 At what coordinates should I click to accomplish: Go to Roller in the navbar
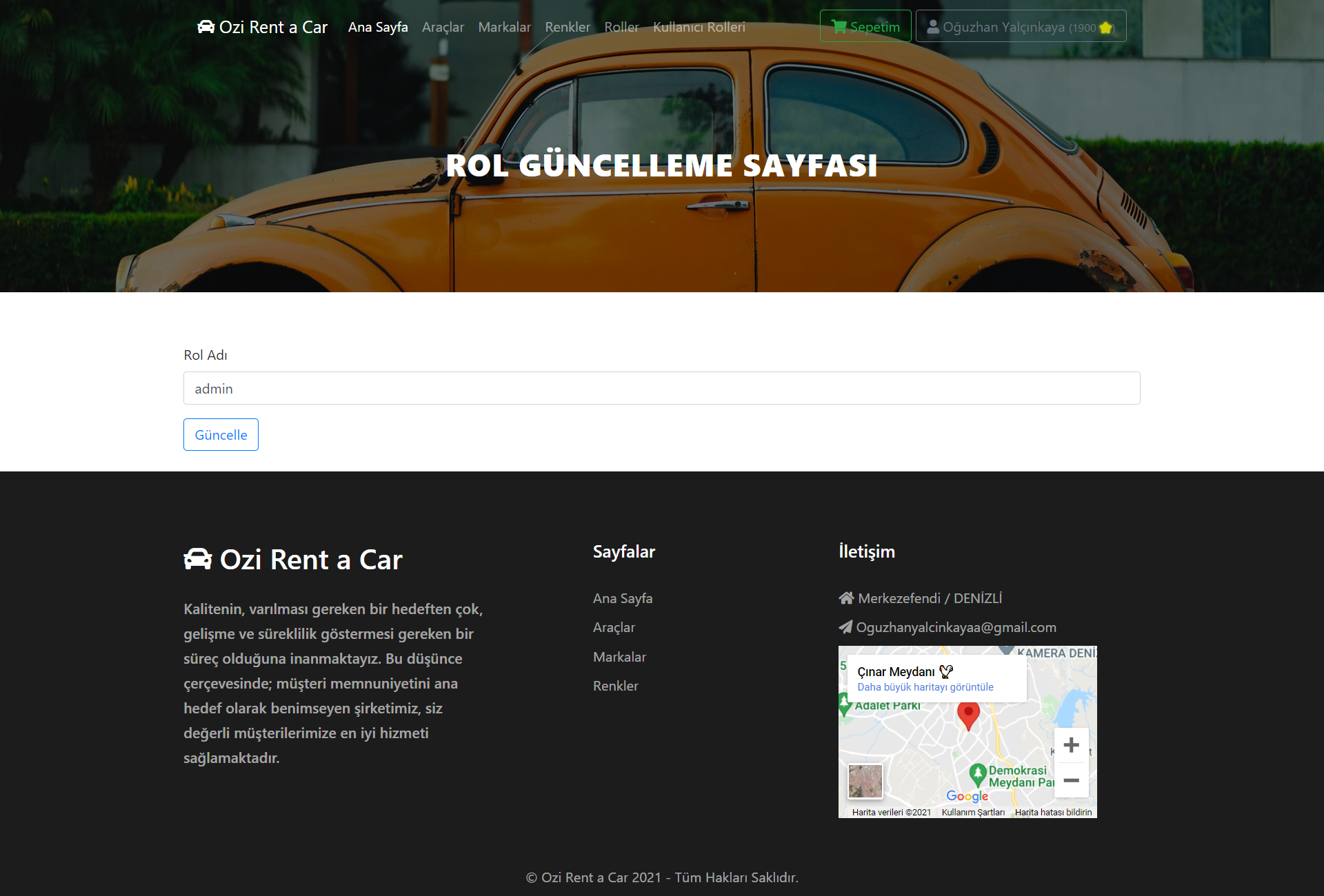coord(621,27)
